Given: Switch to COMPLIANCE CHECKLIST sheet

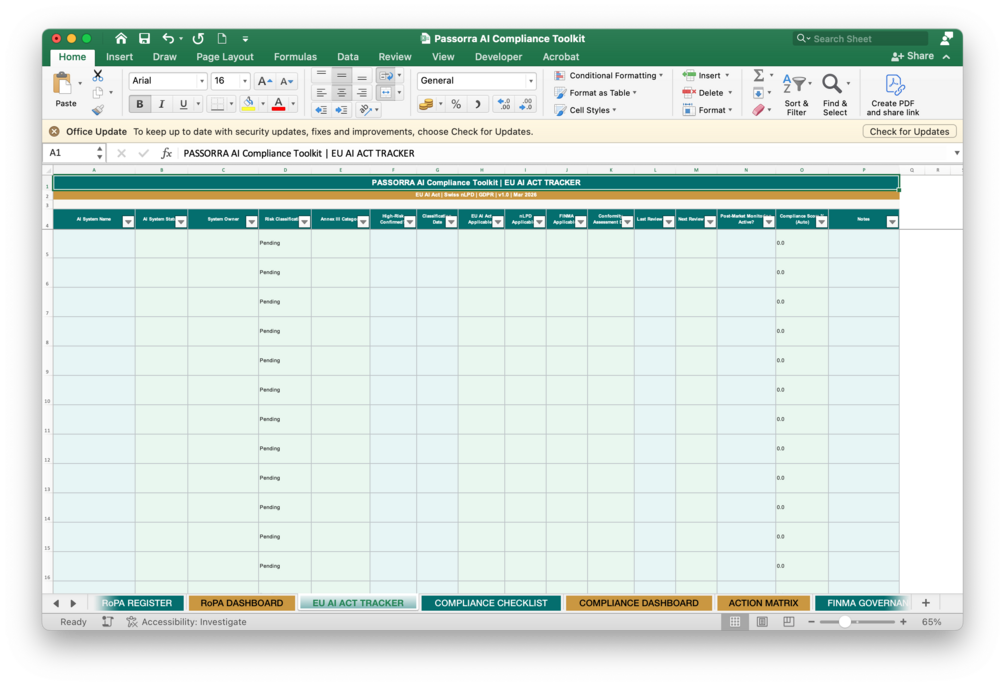Looking at the screenshot, I should (x=491, y=603).
